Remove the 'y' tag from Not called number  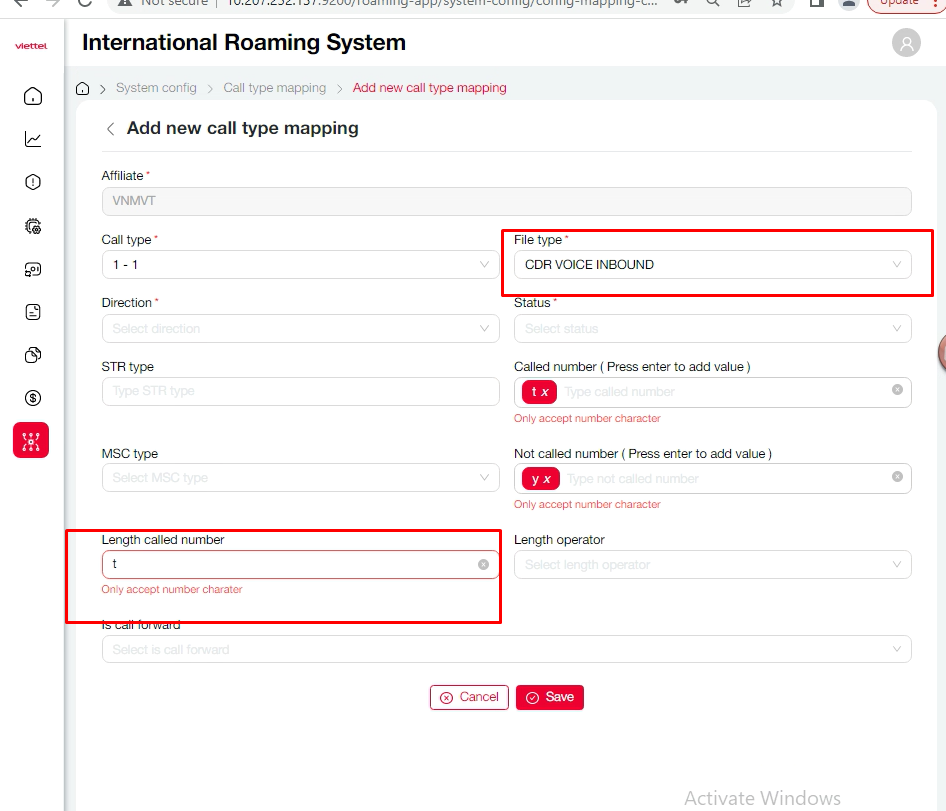[x=547, y=479]
